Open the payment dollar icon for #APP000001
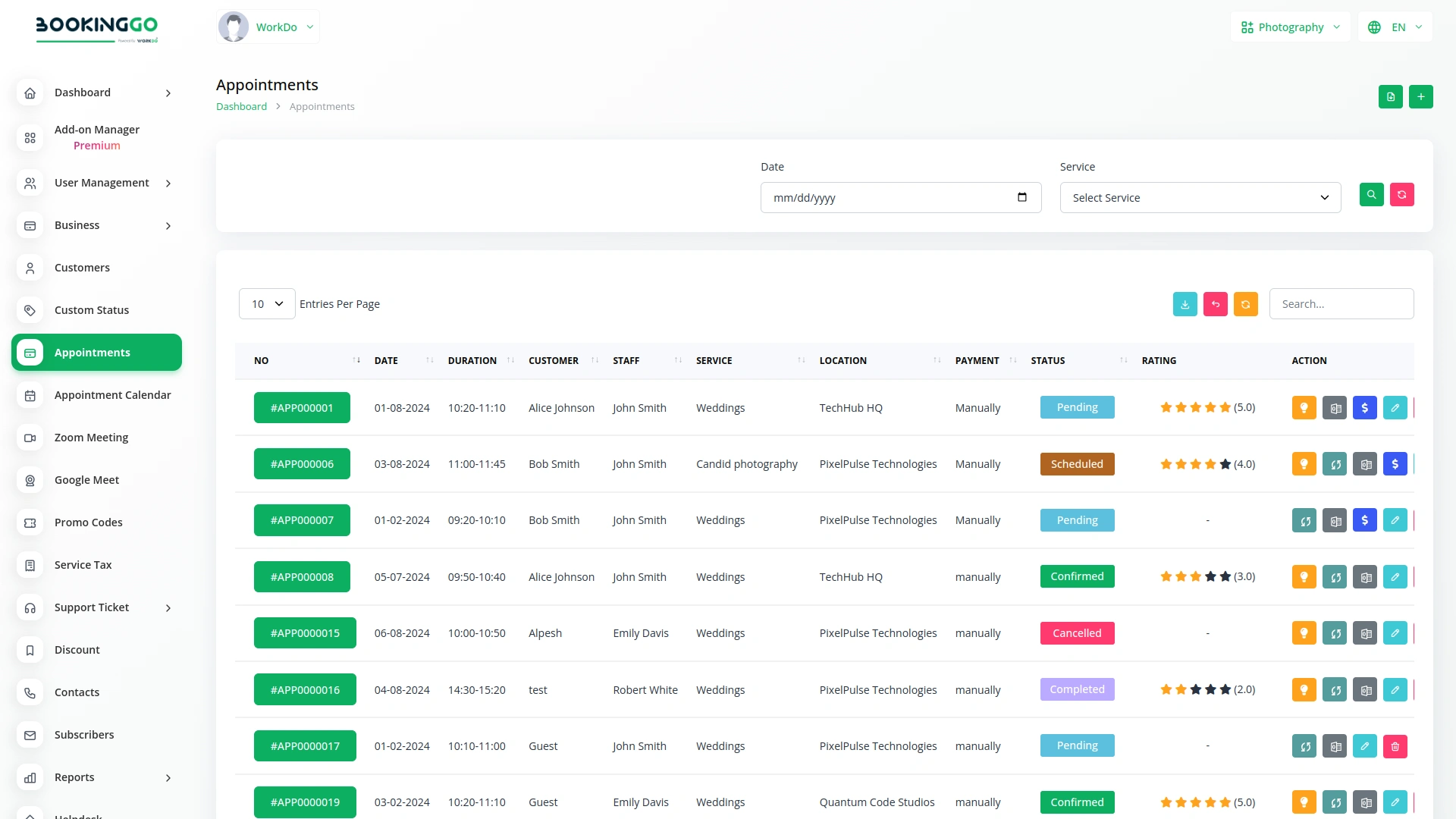This screenshot has height=819, width=1456. tap(1364, 407)
